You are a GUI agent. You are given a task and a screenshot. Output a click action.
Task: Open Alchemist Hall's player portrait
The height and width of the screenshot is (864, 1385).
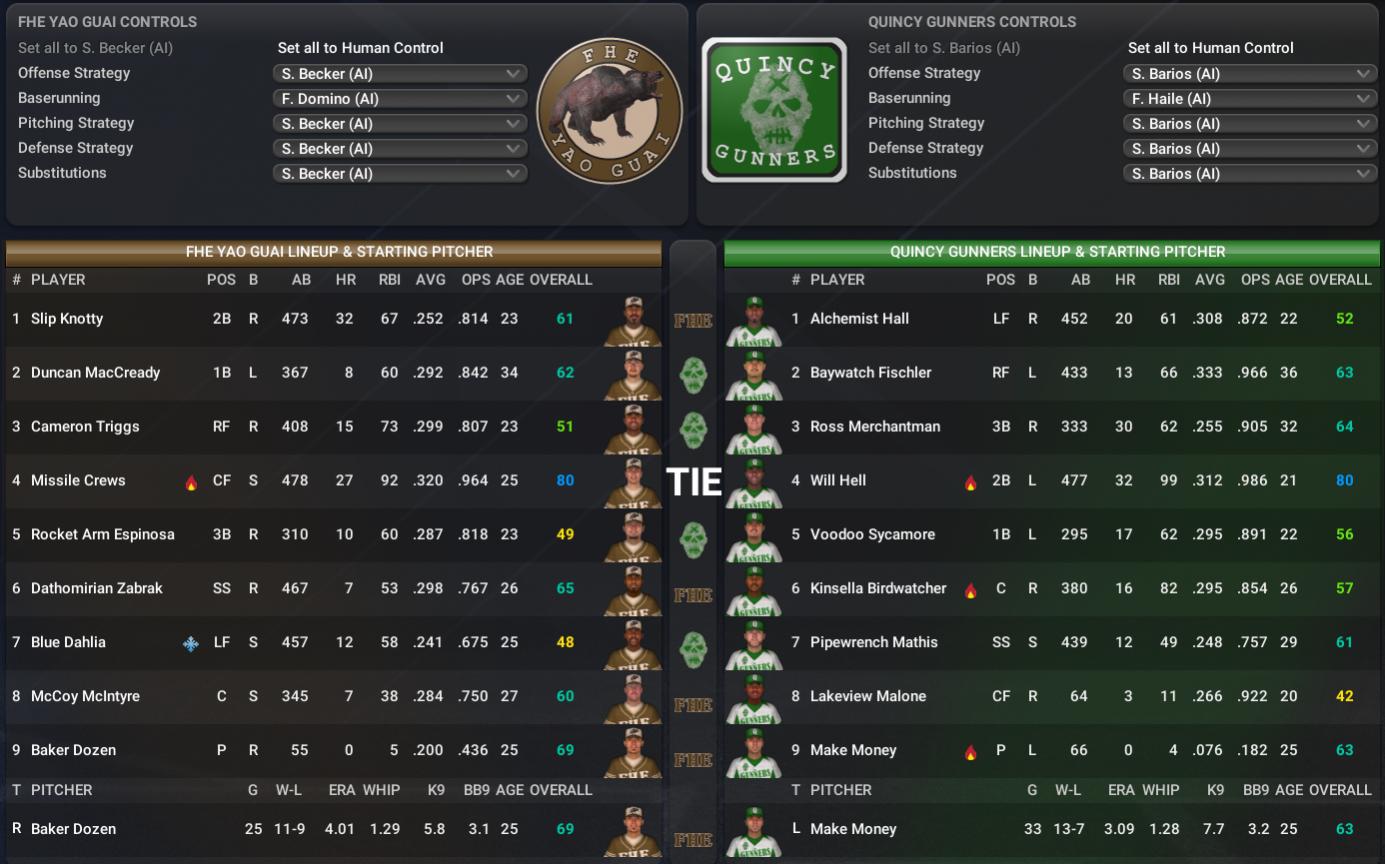tap(754, 321)
